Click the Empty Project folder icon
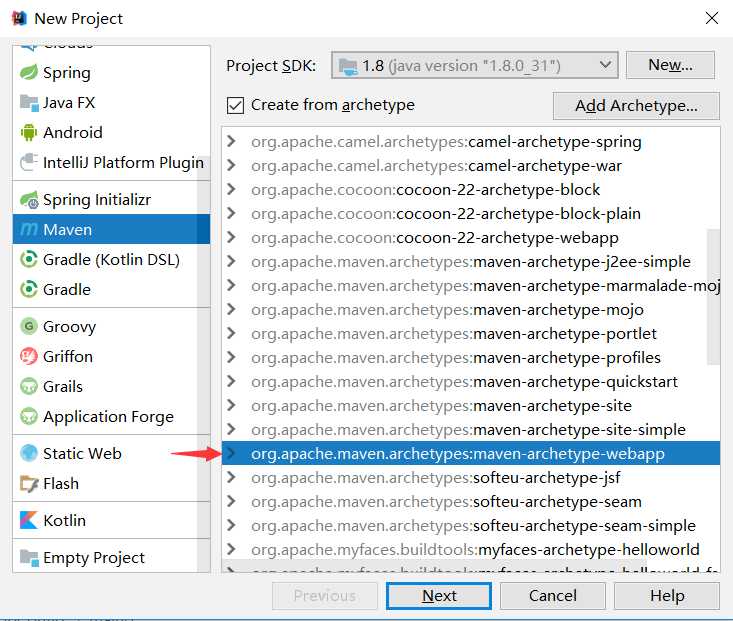This screenshot has height=621, width=733. click(x=29, y=557)
